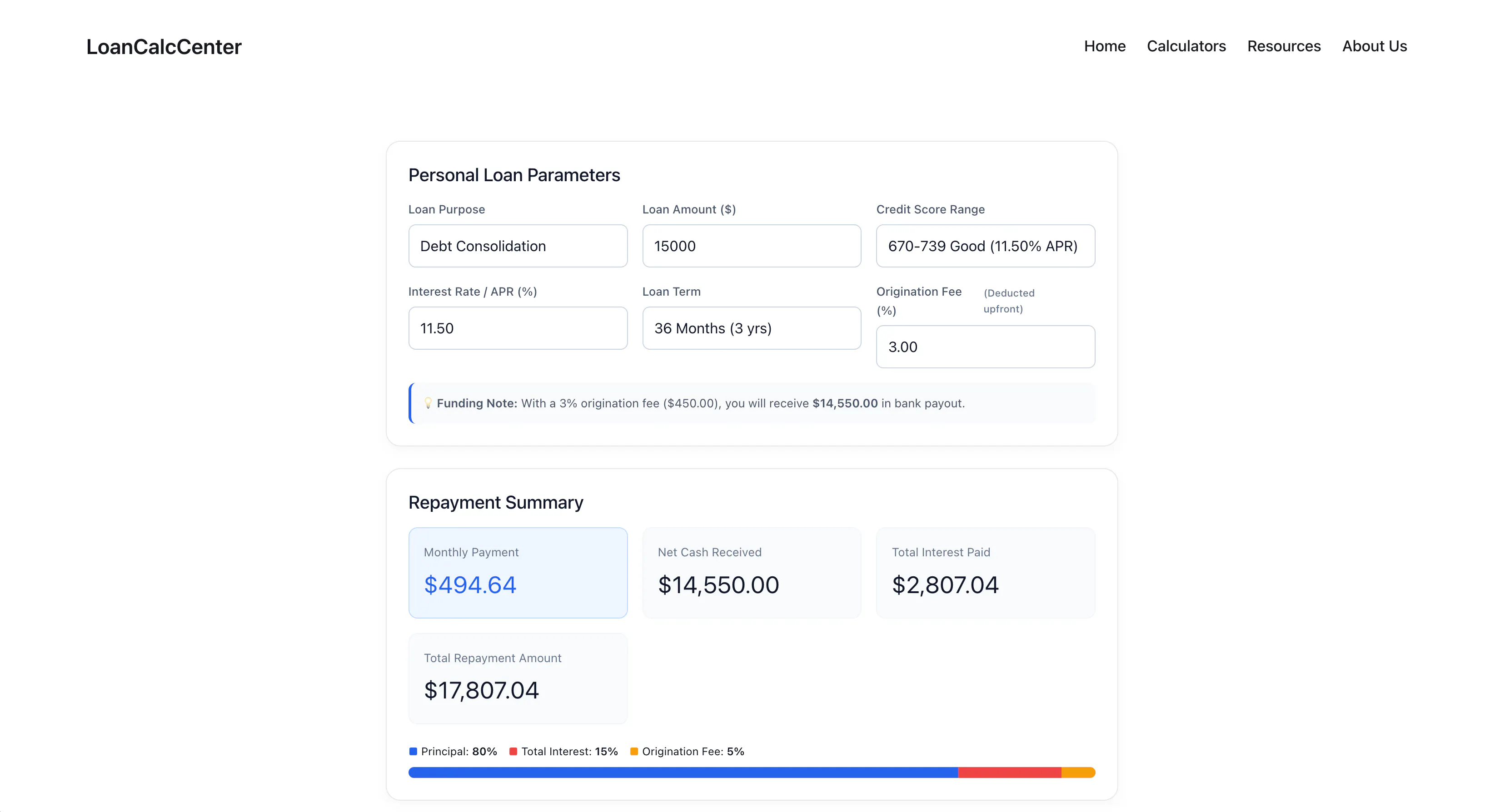Open the Loan Purpose dropdown

[518, 246]
